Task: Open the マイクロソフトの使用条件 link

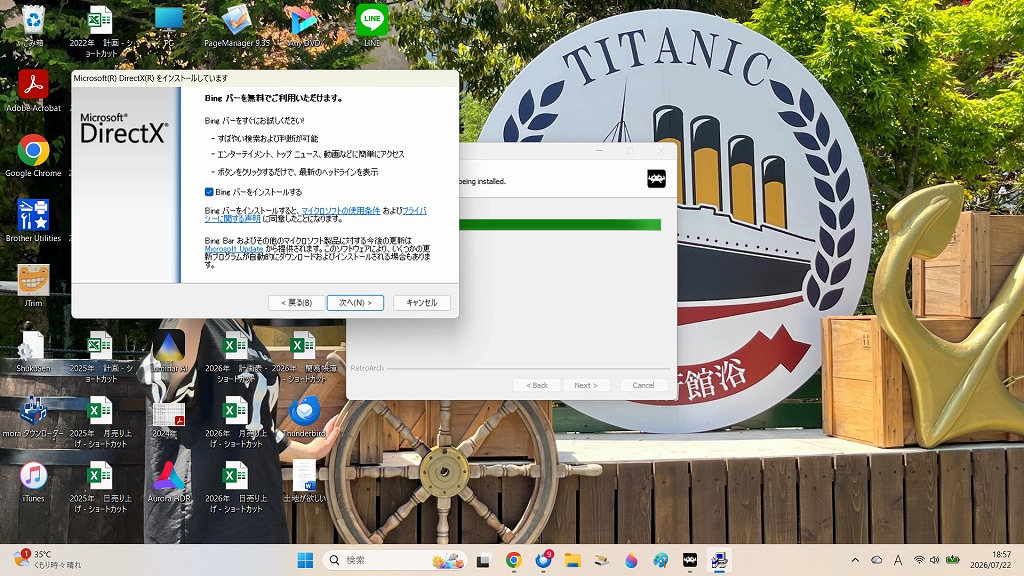Action: [x=340, y=210]
